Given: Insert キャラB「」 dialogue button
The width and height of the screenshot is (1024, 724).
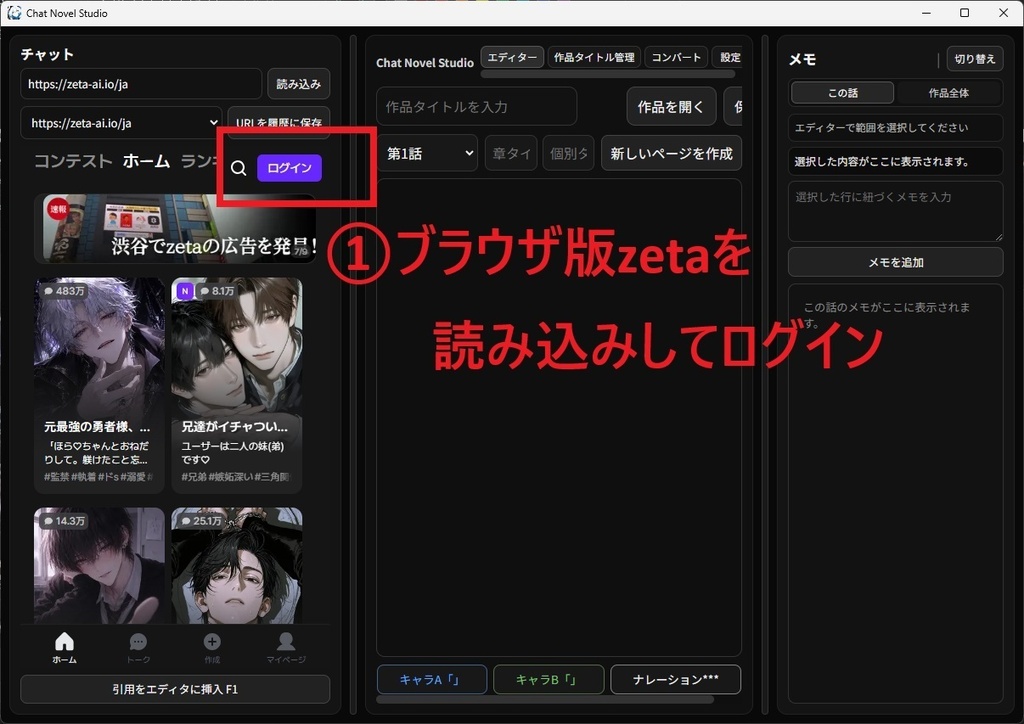Looking at the screenshot, I should click(x=548, y=680).
